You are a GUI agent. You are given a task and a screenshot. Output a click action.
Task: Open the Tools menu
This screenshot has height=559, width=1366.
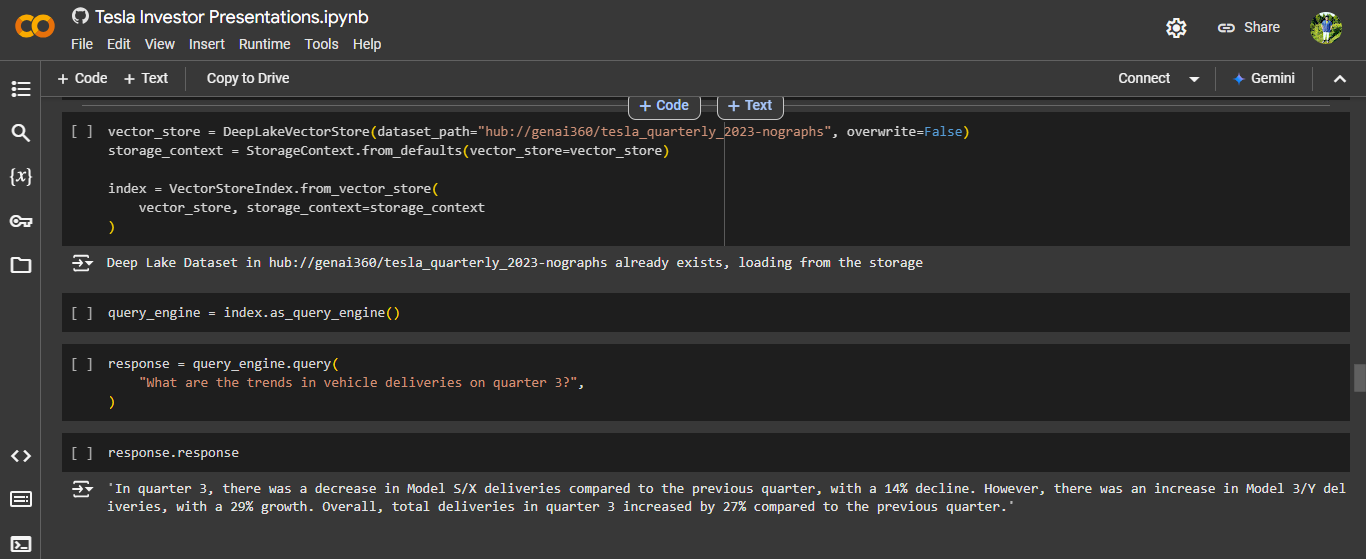coord(322,44)
